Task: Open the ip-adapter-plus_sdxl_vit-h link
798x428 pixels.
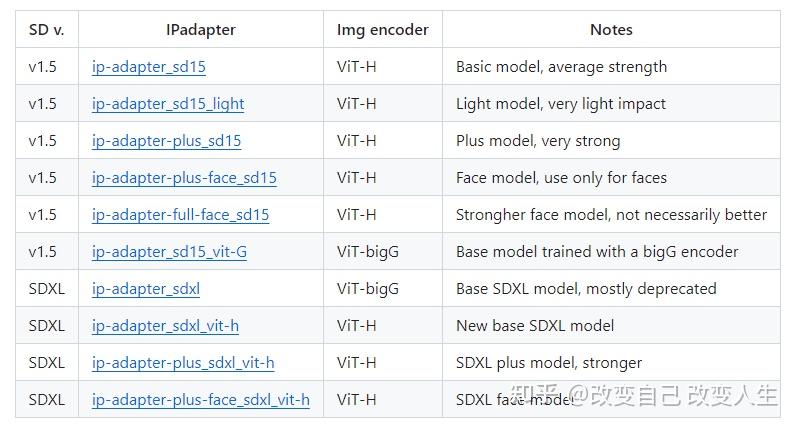Action: [183, 363]
